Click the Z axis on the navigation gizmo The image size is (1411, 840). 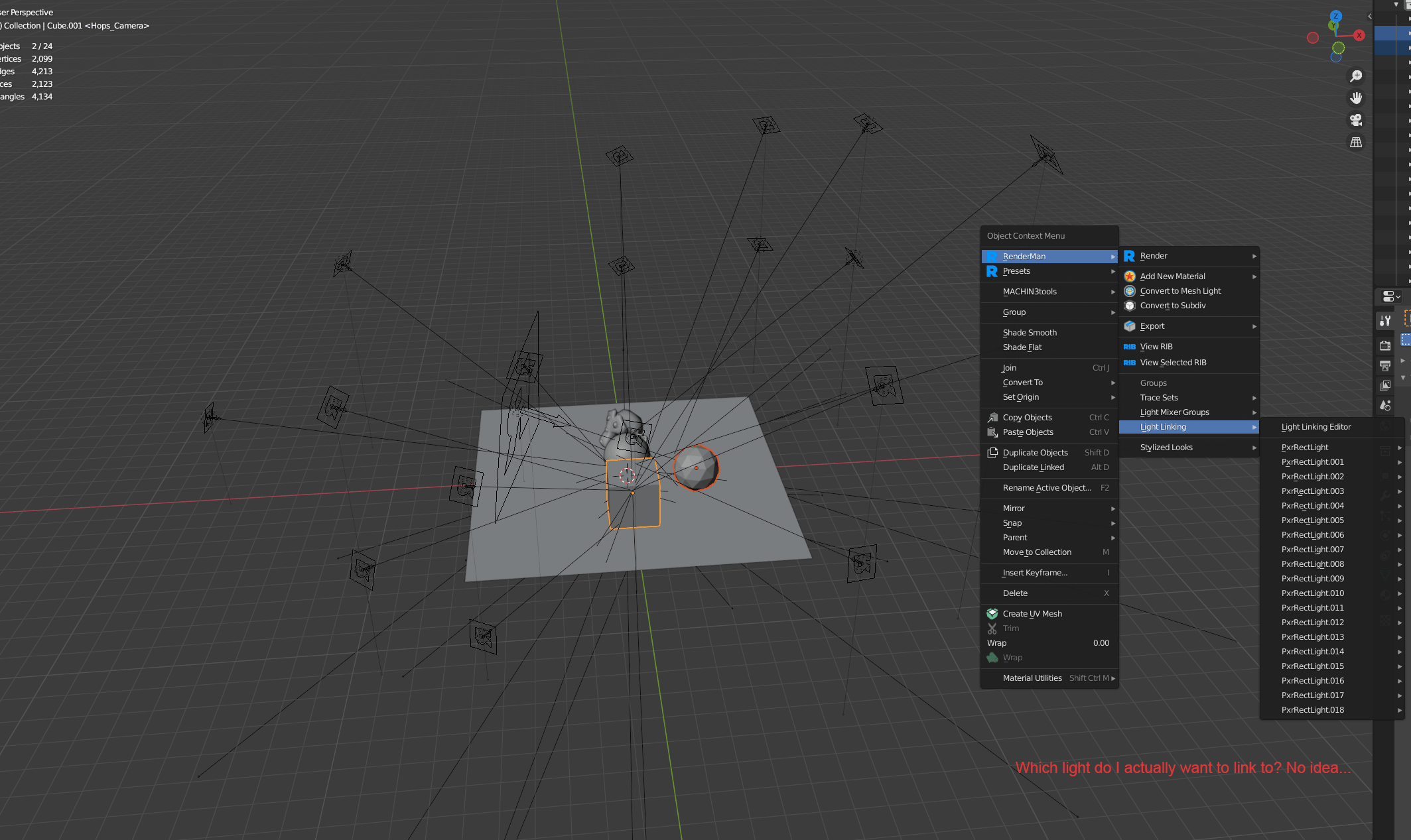coord(1335,15)
